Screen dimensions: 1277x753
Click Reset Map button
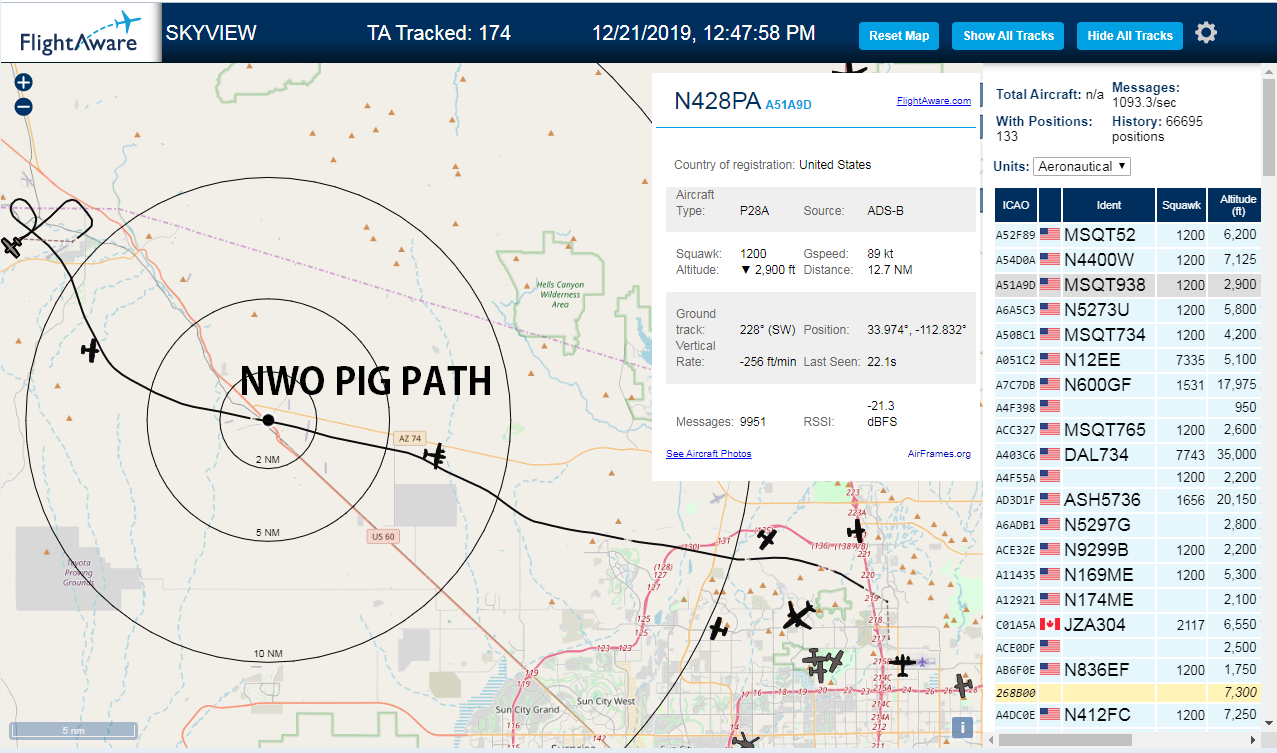(x=899, y=35)
